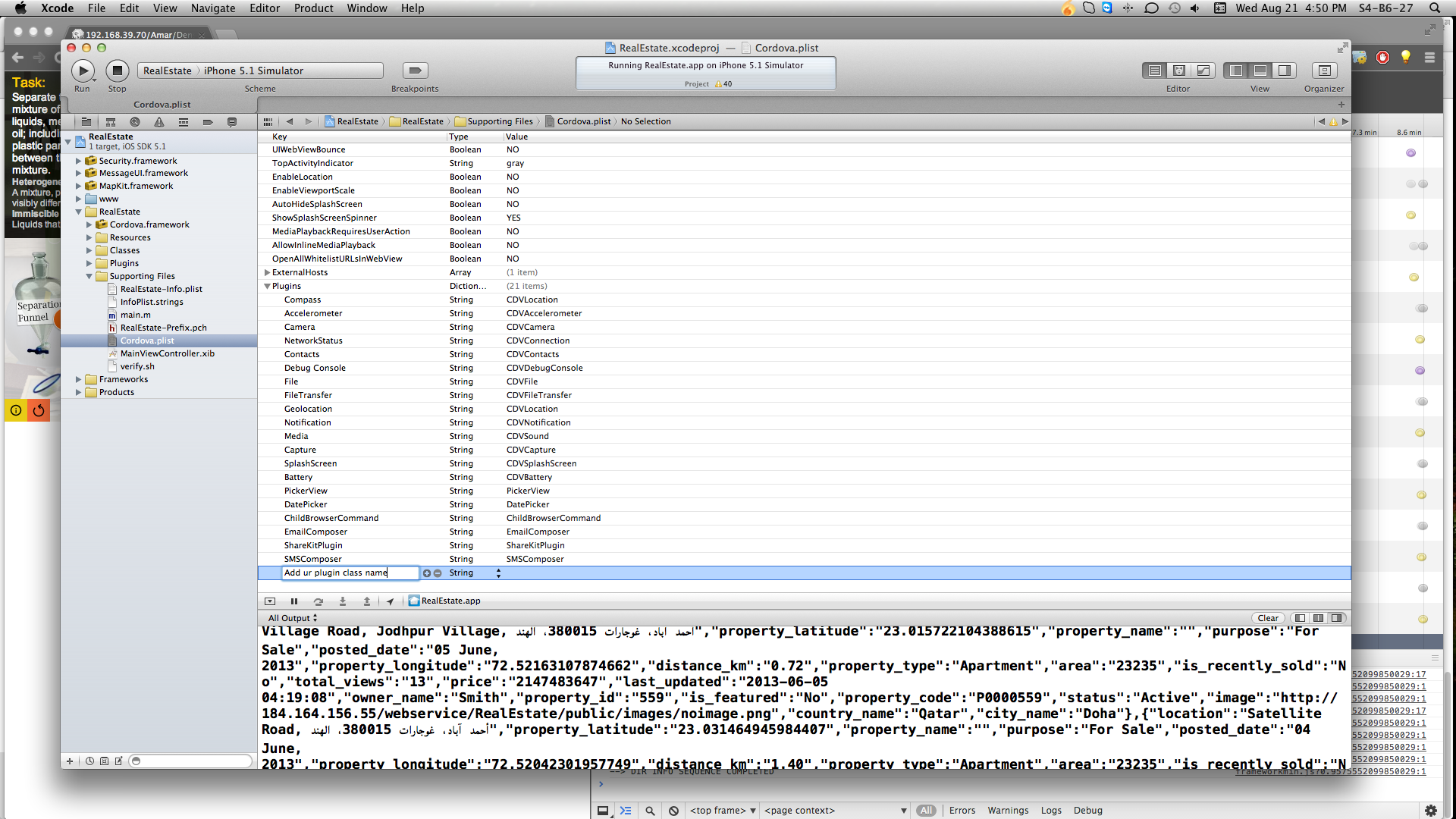Open the Debug navigator
The height and width of the screenshot is (819, 1456).
tap(184, 122)
